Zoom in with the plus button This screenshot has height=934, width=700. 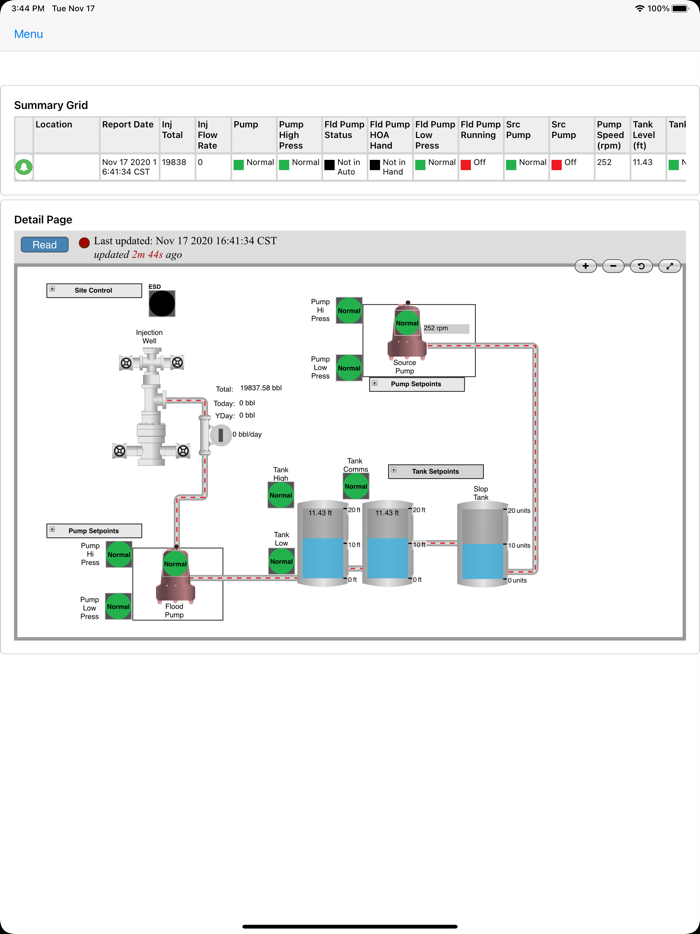(586, 266)
